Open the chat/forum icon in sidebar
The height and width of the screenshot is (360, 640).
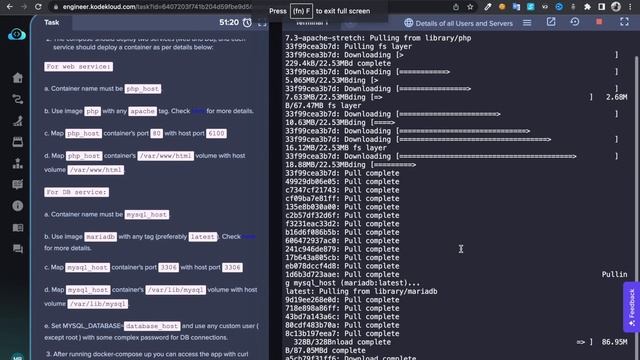18,249
